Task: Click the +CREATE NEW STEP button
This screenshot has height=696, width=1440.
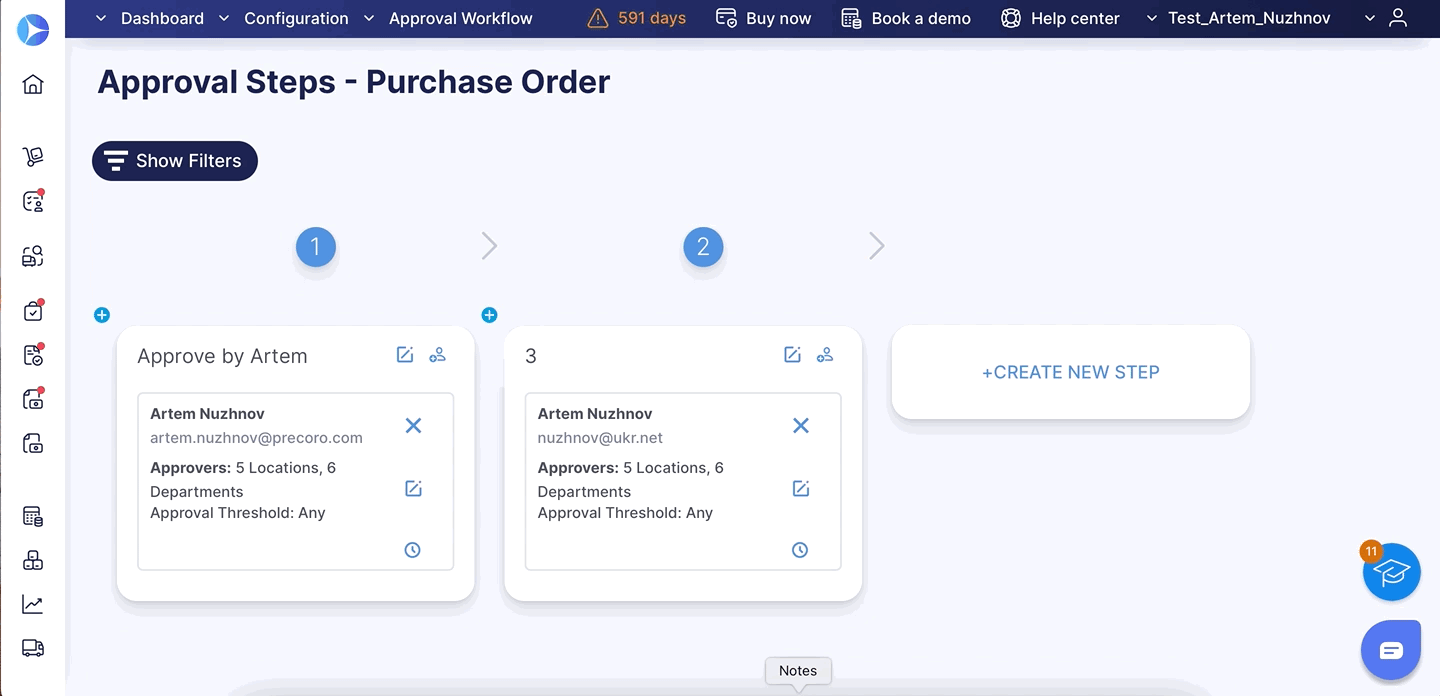Action: click(x=1070, y=371)
